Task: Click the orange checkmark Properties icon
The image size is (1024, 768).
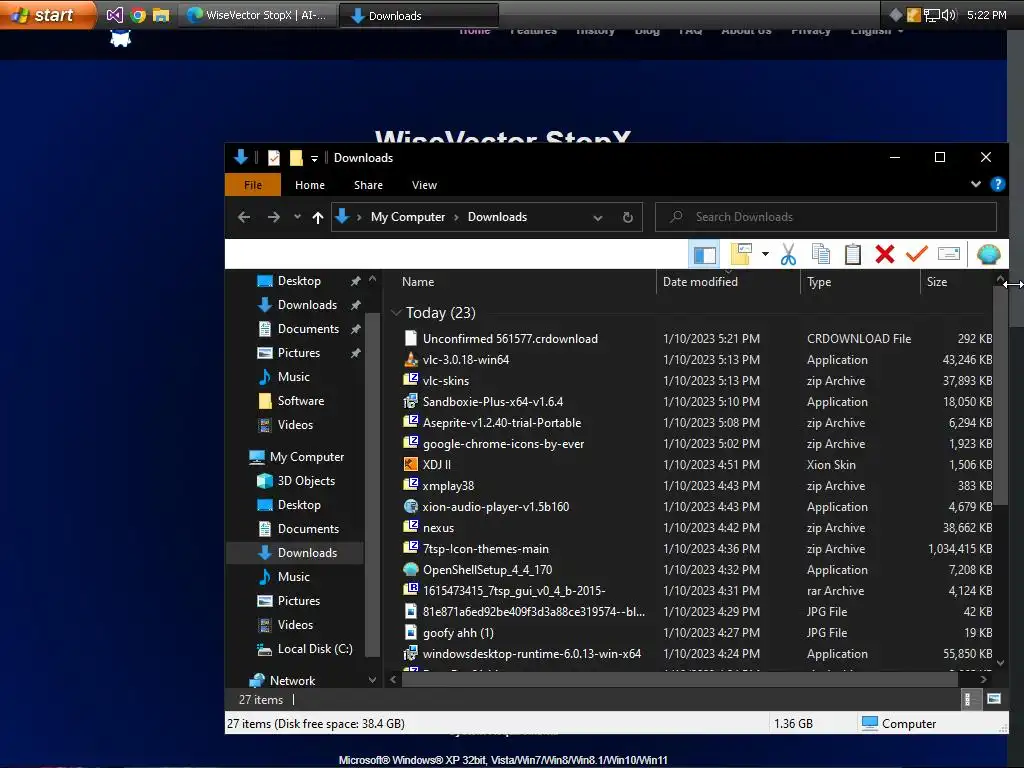Action: pos(916,253)
